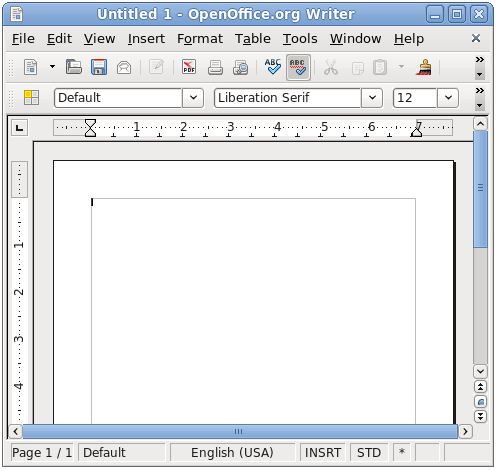Close the Writer window
Image resolution: width=496 pixels, height=471 pixels.
tap(479, 14)
